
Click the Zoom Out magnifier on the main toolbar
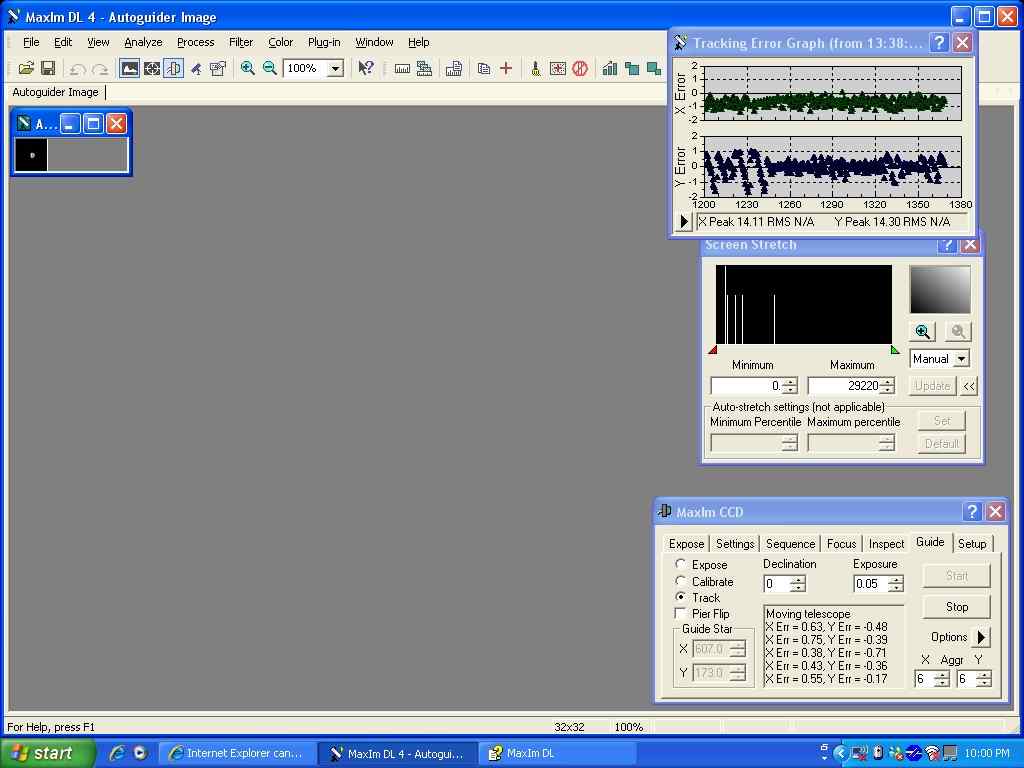[270, 68]
